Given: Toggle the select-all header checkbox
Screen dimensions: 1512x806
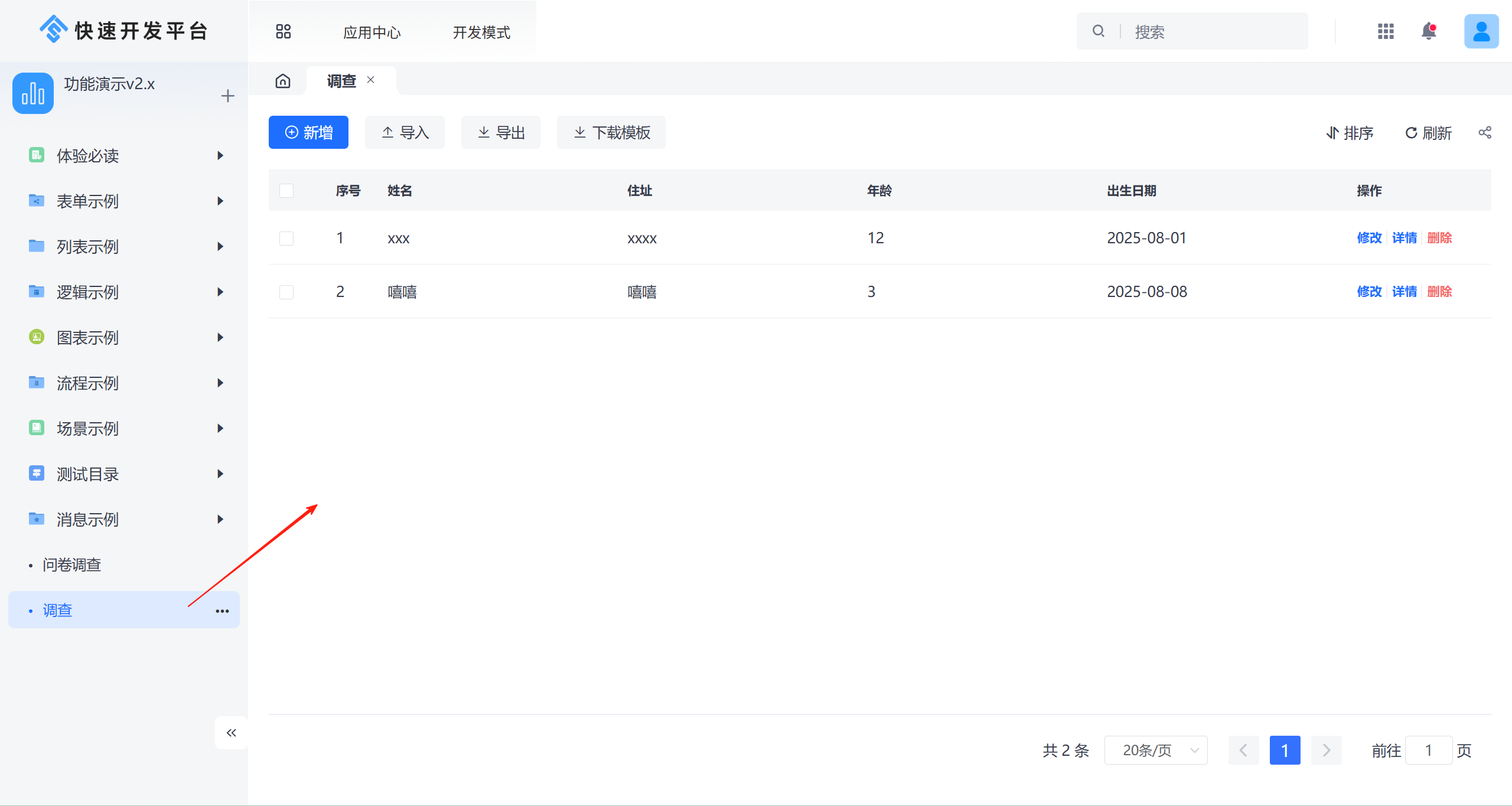Looking at the screenshot, I should (286, 191).
